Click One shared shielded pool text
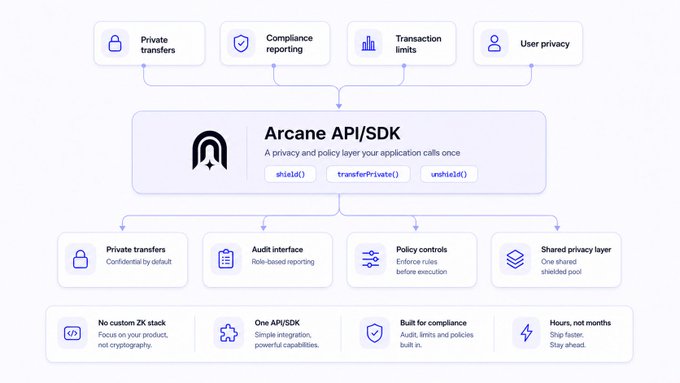 [x=561, y=267]
